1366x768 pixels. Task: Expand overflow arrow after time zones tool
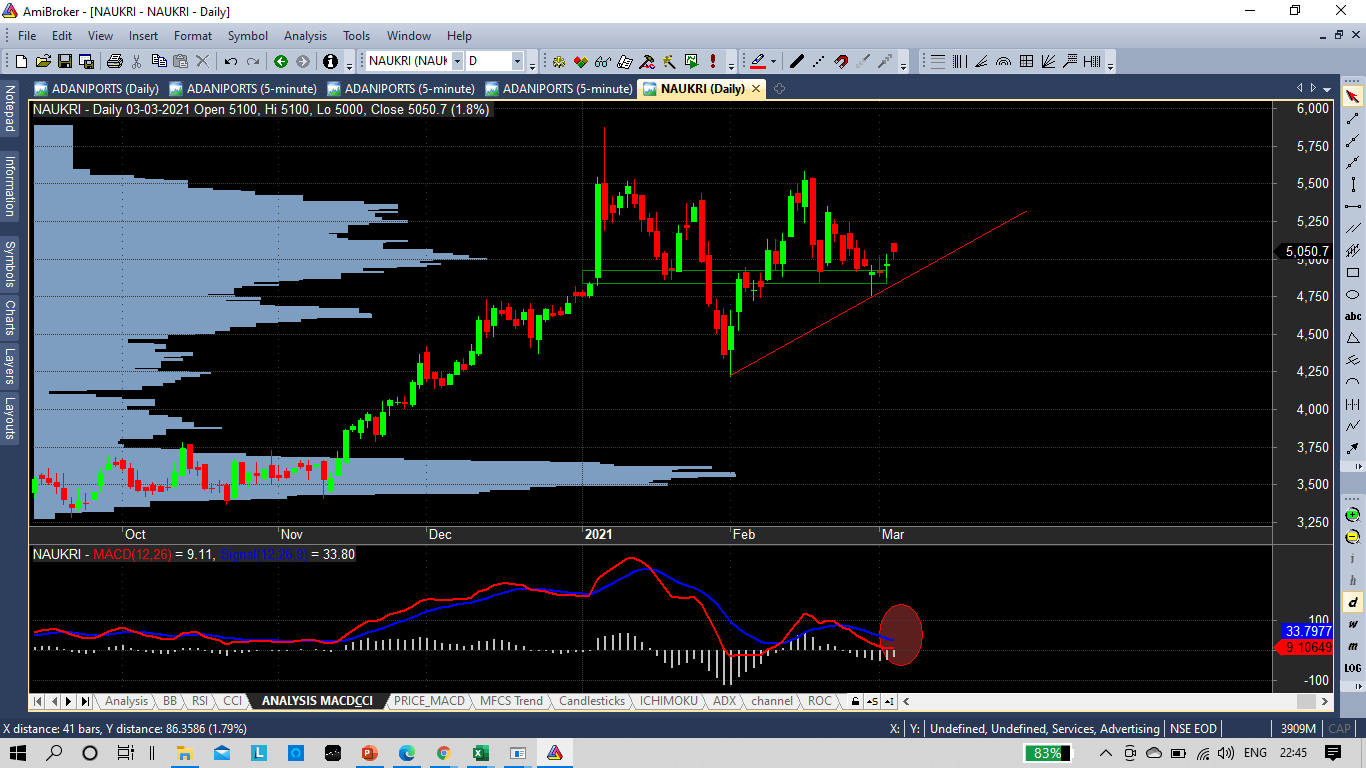point(1110,63)
